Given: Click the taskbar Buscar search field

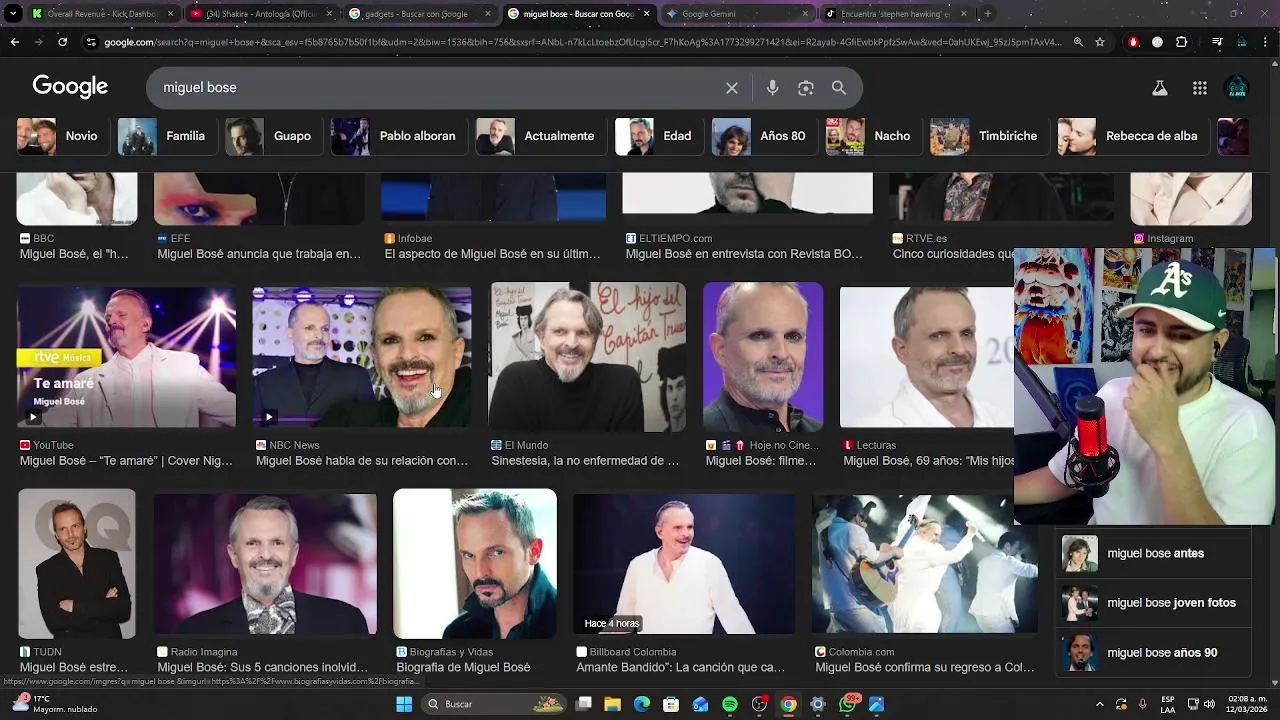Looking at the screenshot, I should pyautogui.click(x=494, y=704).
